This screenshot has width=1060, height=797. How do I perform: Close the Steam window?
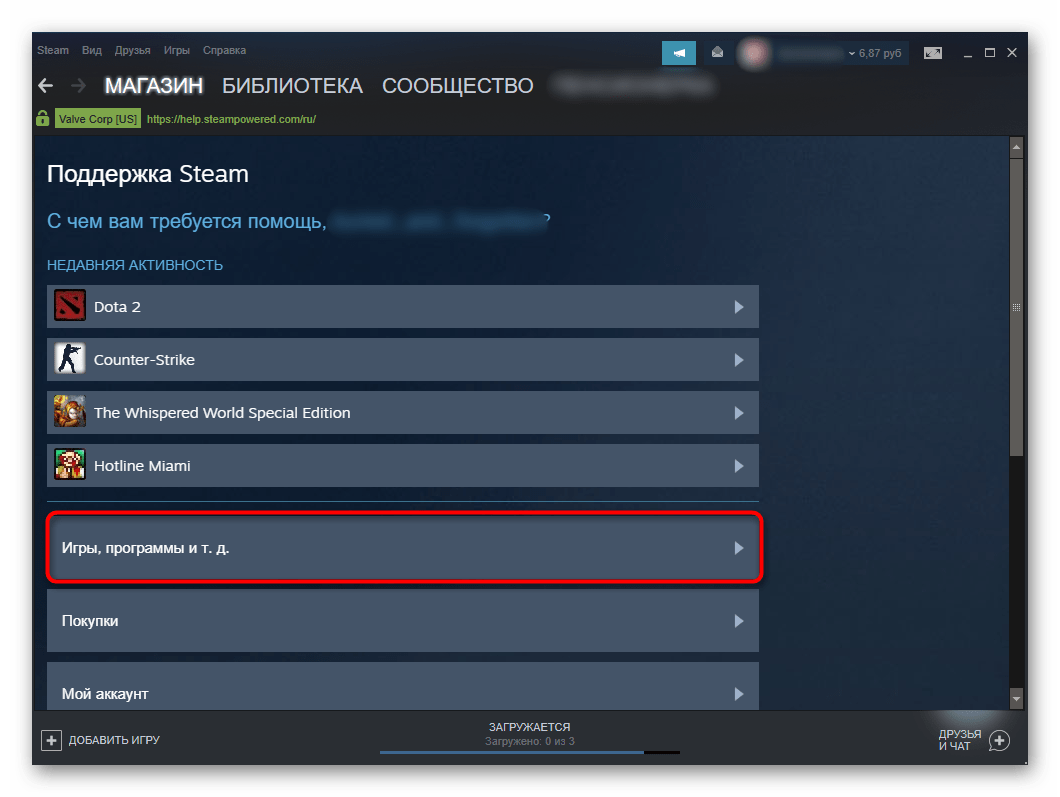(1012, 53)
